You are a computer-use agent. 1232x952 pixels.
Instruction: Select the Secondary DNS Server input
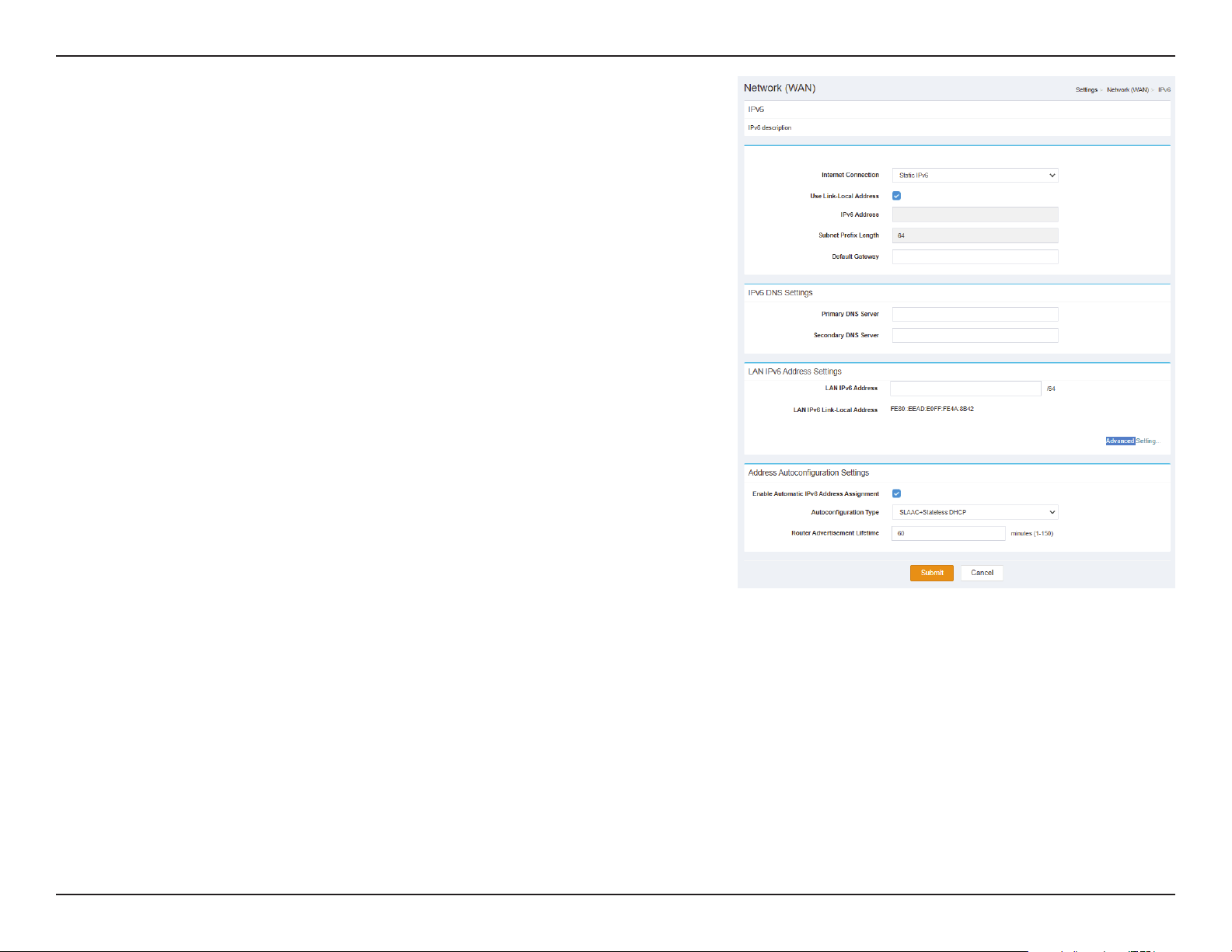(975, 335)
